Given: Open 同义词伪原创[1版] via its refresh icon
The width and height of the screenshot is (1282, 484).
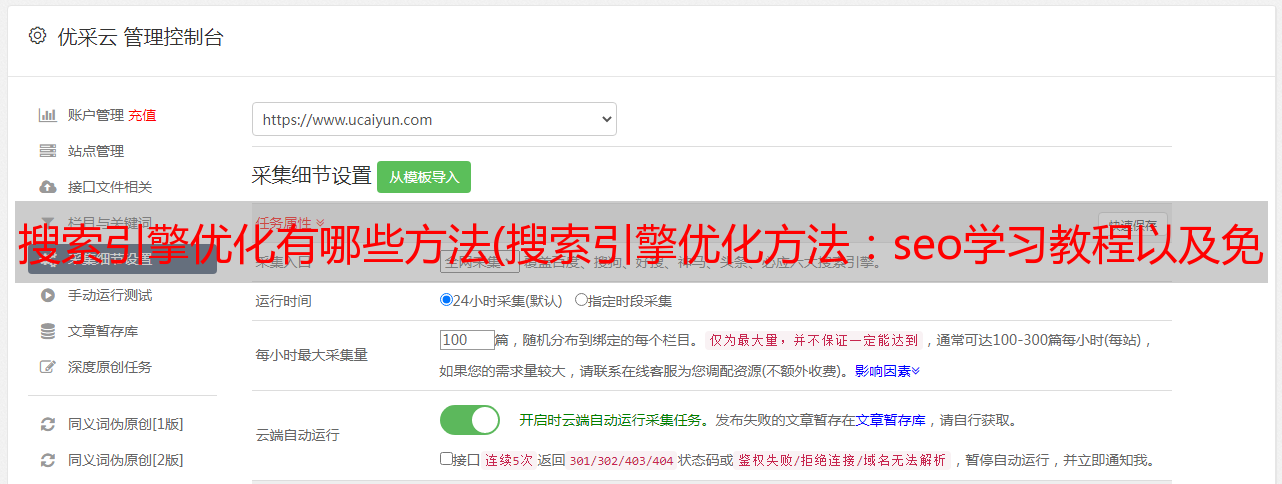Looking at the screenshot, I should 47,424.
